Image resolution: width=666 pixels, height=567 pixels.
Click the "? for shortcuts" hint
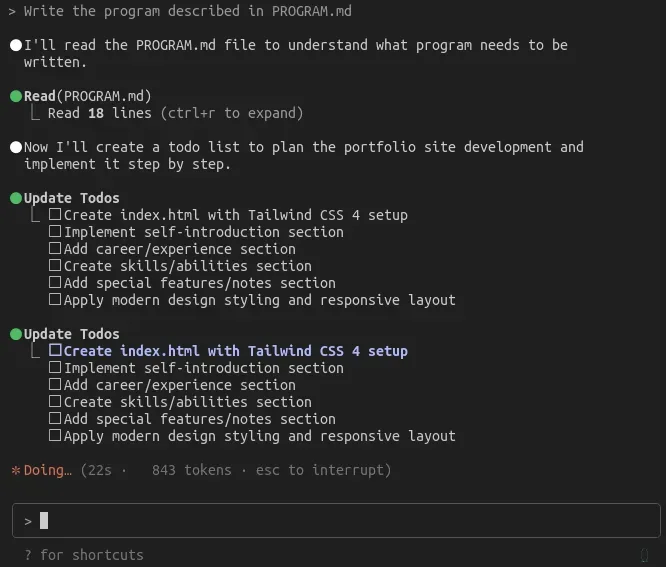(84, 555)
